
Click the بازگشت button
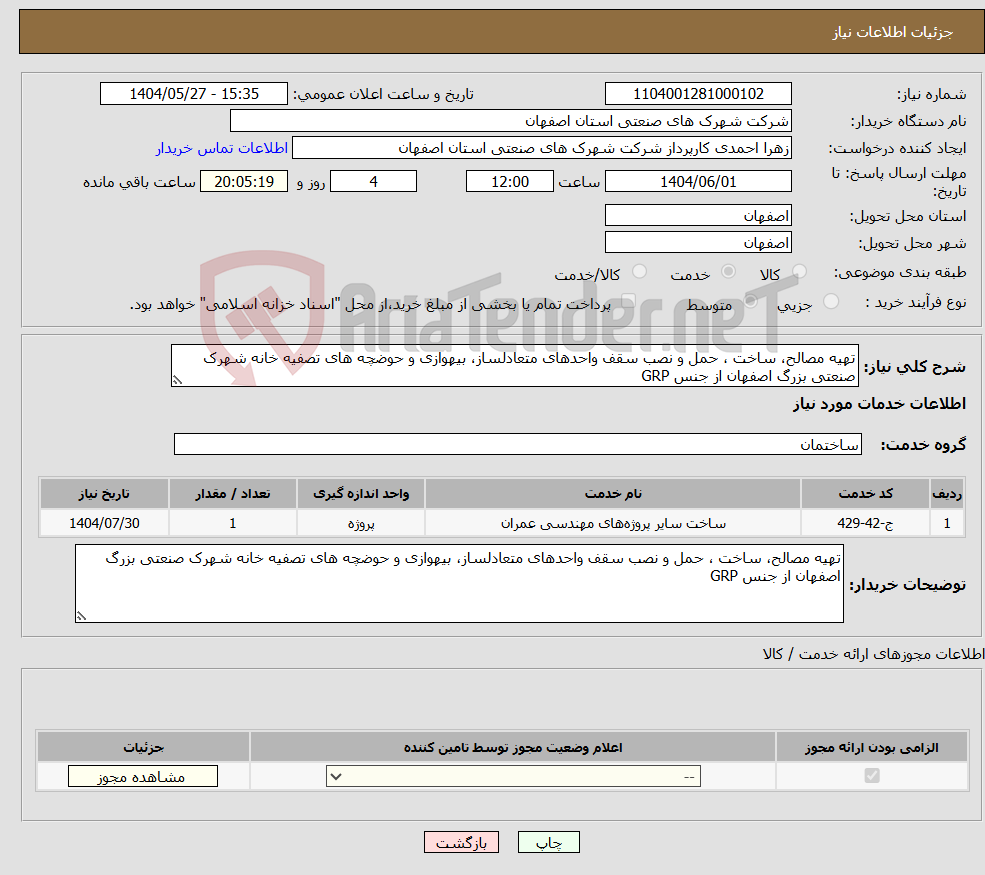pos(461,842)
